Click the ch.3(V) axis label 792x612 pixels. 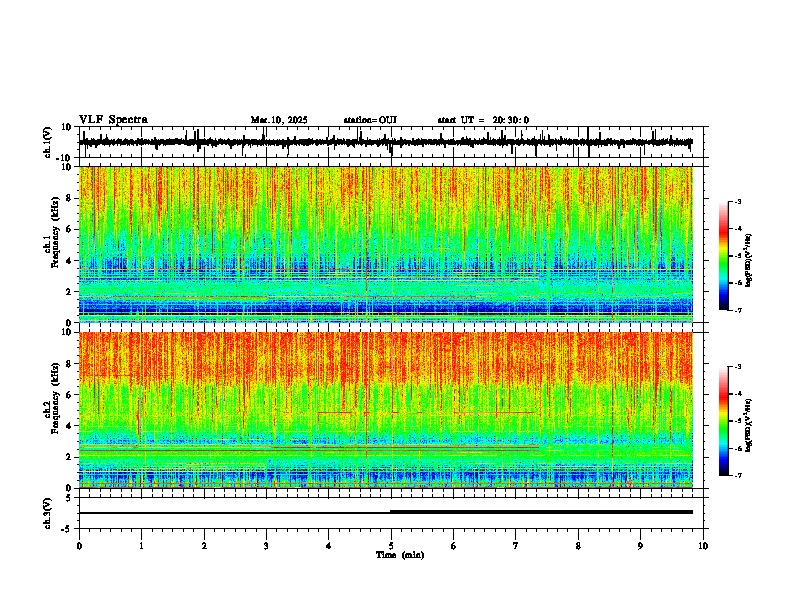48,513
